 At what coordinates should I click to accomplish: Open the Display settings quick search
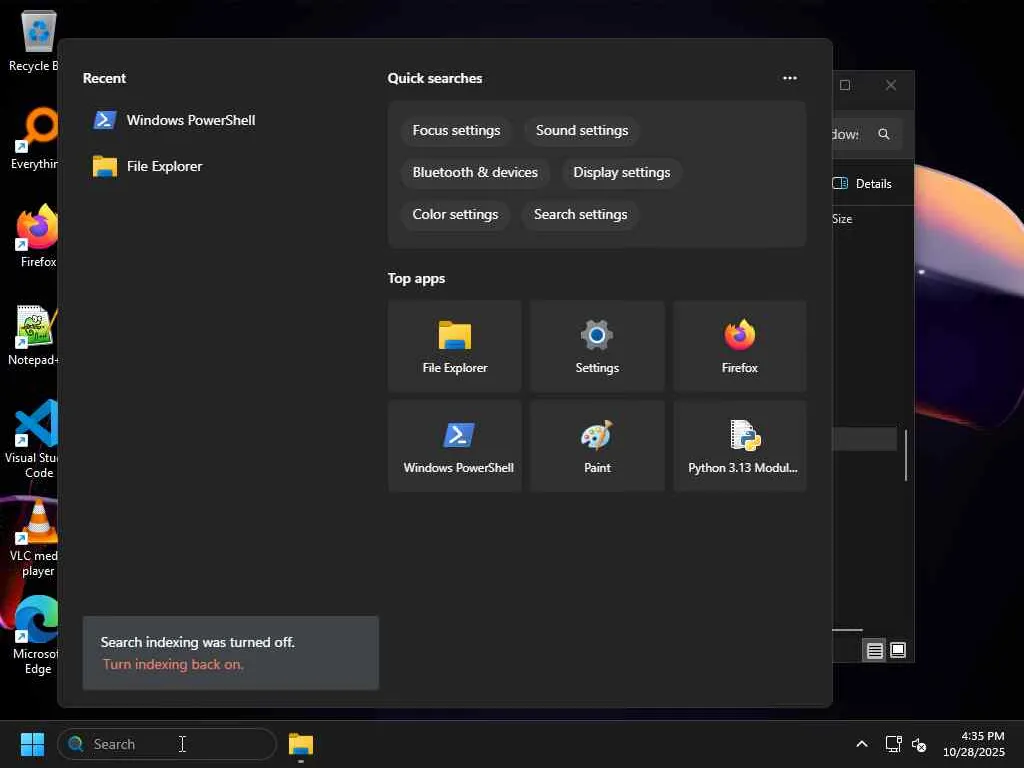coord(621,172)
